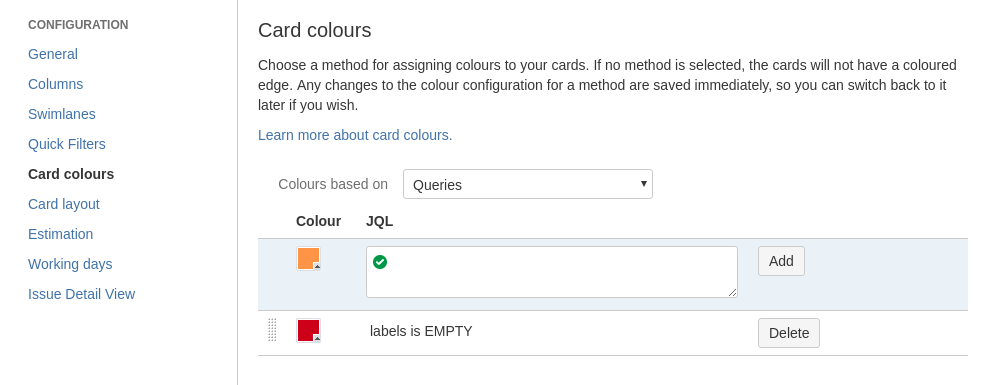Switch to Card layout settings

[x=63, y=204]
